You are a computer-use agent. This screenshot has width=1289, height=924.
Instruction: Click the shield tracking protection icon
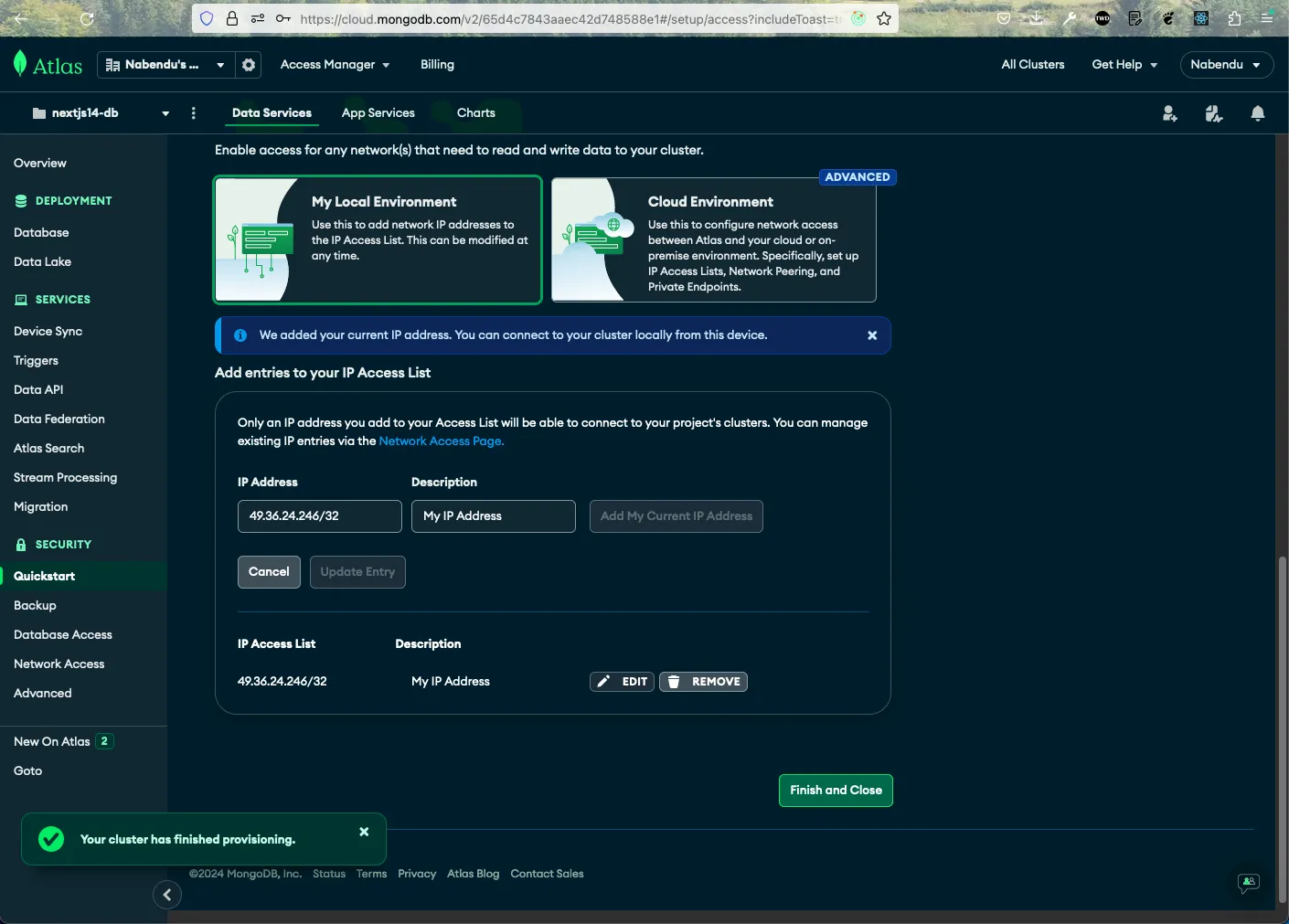click(207, 18)
